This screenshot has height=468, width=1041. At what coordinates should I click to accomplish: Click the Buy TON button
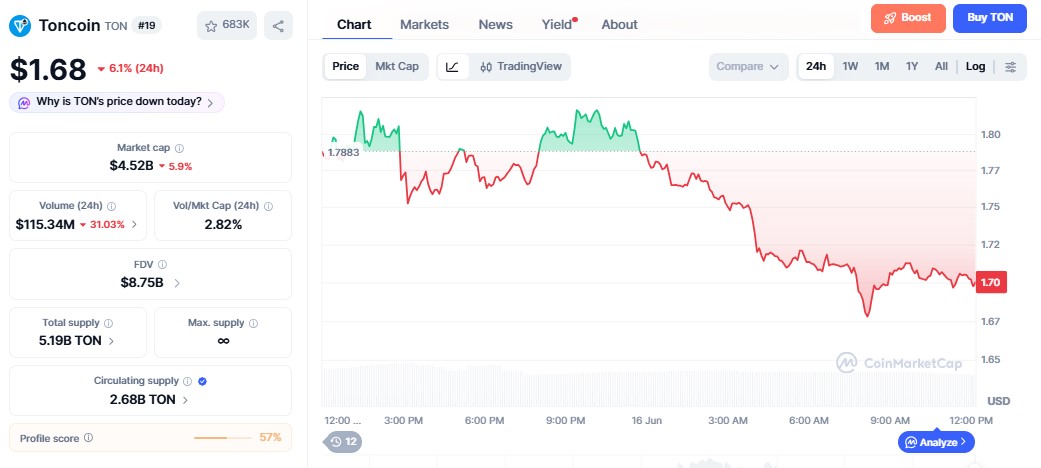click(x=989, y=18)
